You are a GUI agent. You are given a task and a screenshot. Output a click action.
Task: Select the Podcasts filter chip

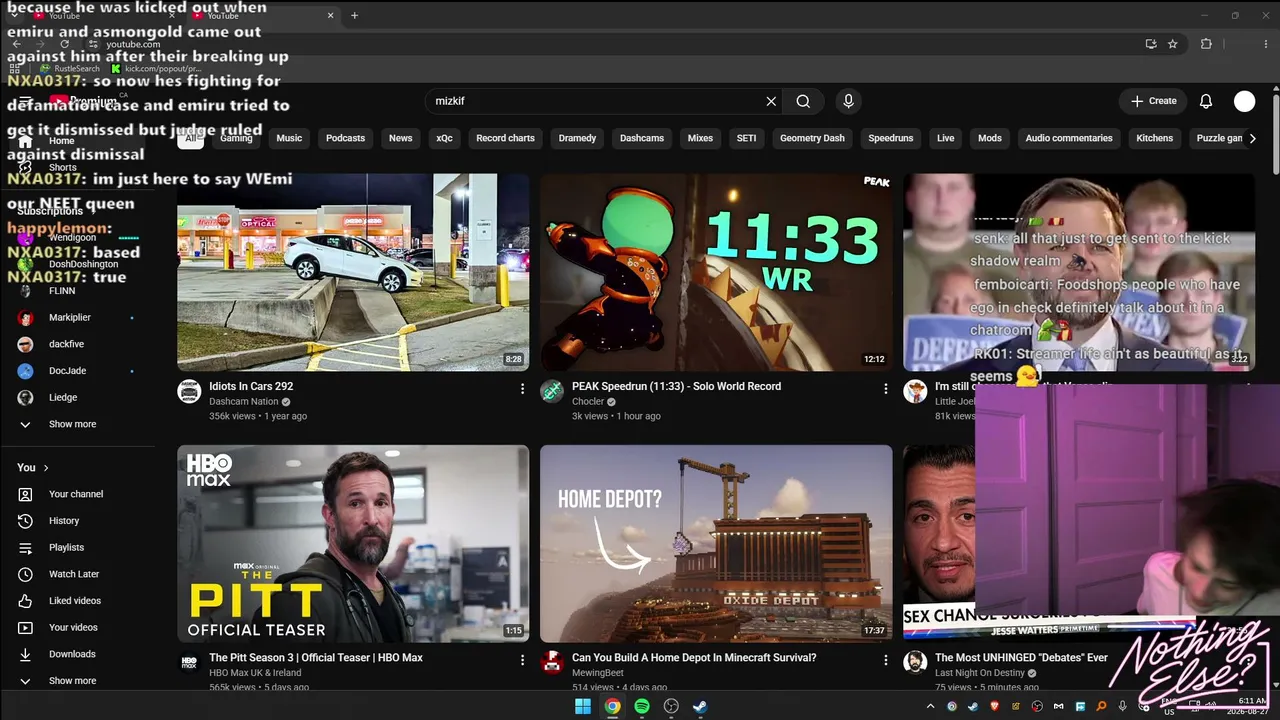point(345,138)
